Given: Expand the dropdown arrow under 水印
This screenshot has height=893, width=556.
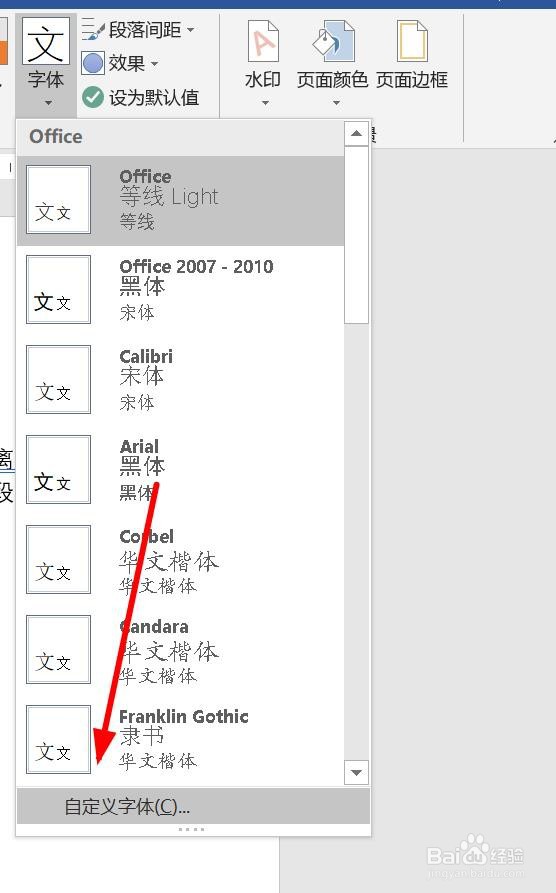Looking at the screenshot, I should 265,103.
